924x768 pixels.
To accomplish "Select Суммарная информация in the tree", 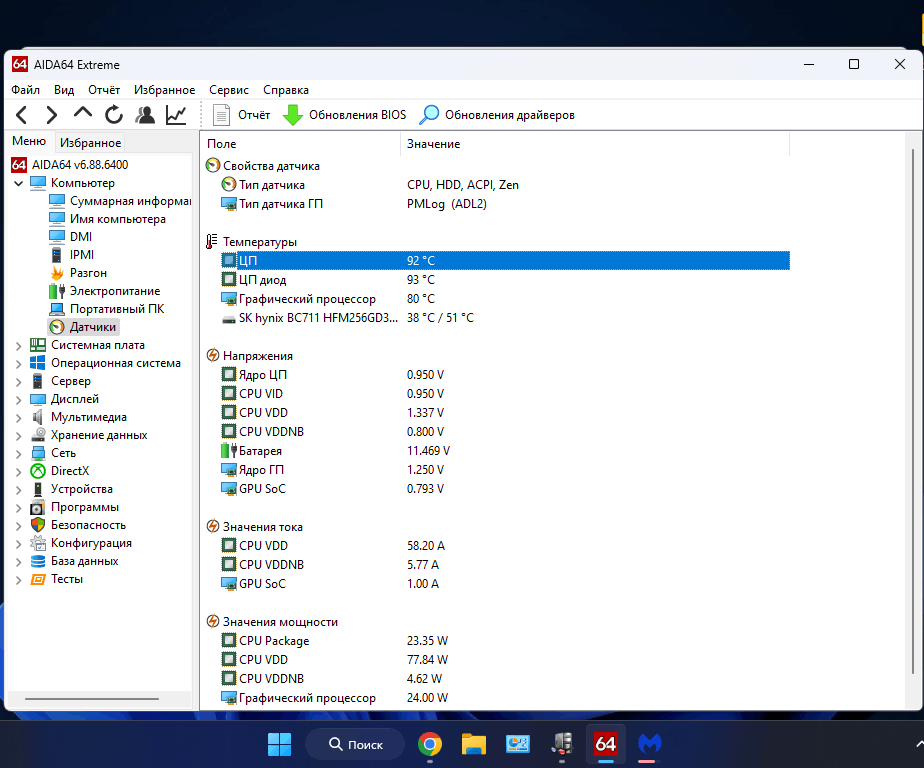I will coord(121,201).
